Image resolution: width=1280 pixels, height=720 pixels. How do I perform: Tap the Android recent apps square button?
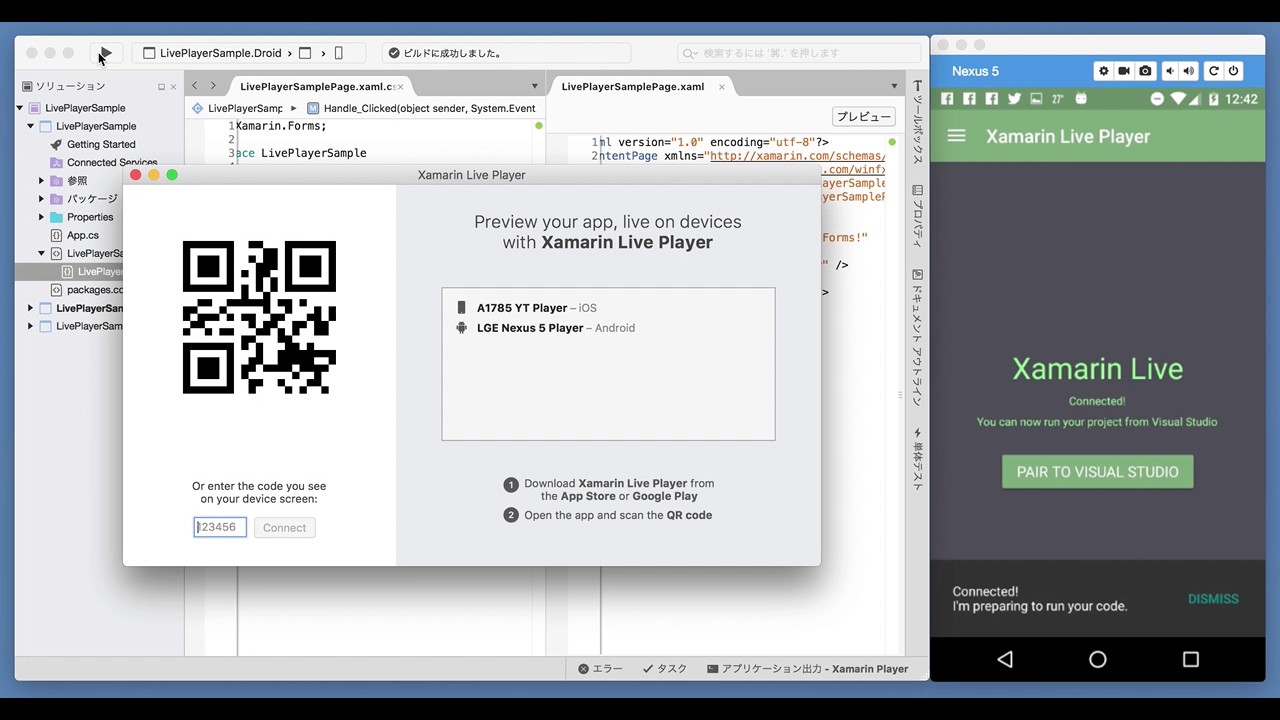(x=1190, y=659)
